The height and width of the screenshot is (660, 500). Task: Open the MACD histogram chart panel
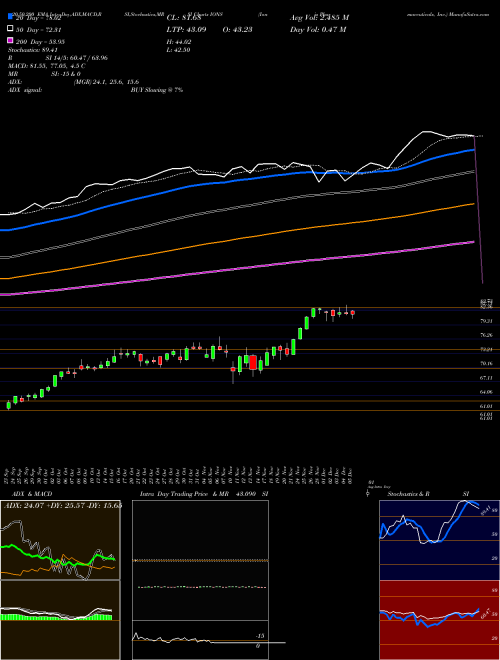coord(60,620)
